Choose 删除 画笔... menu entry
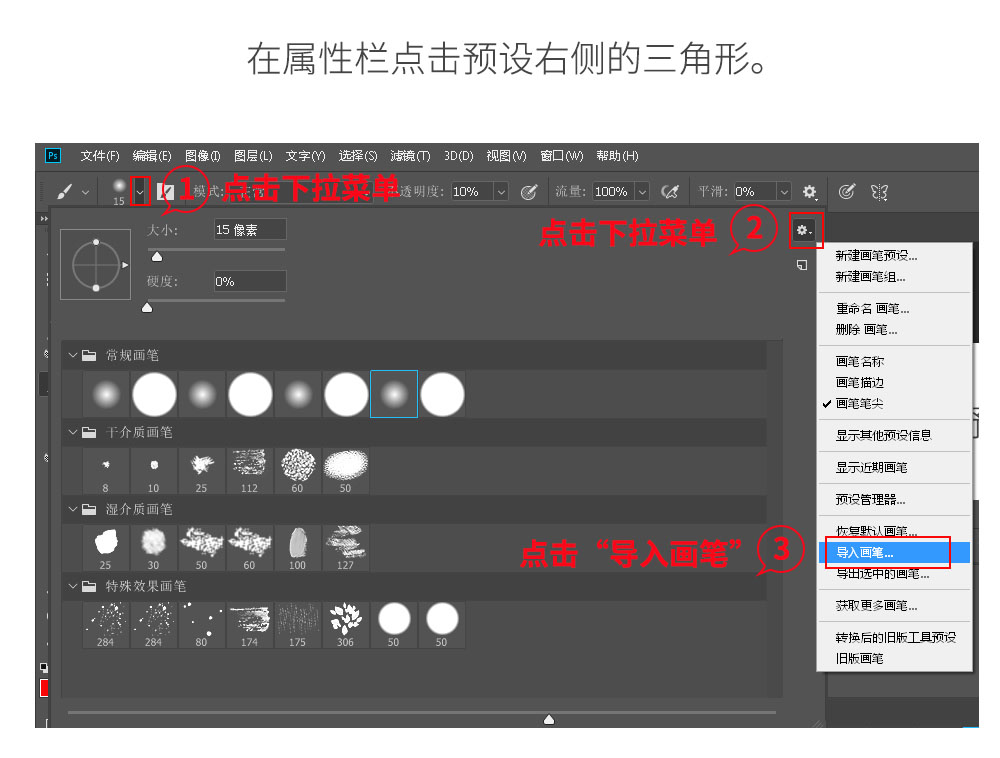1000x758 pixels. (893, 330)
